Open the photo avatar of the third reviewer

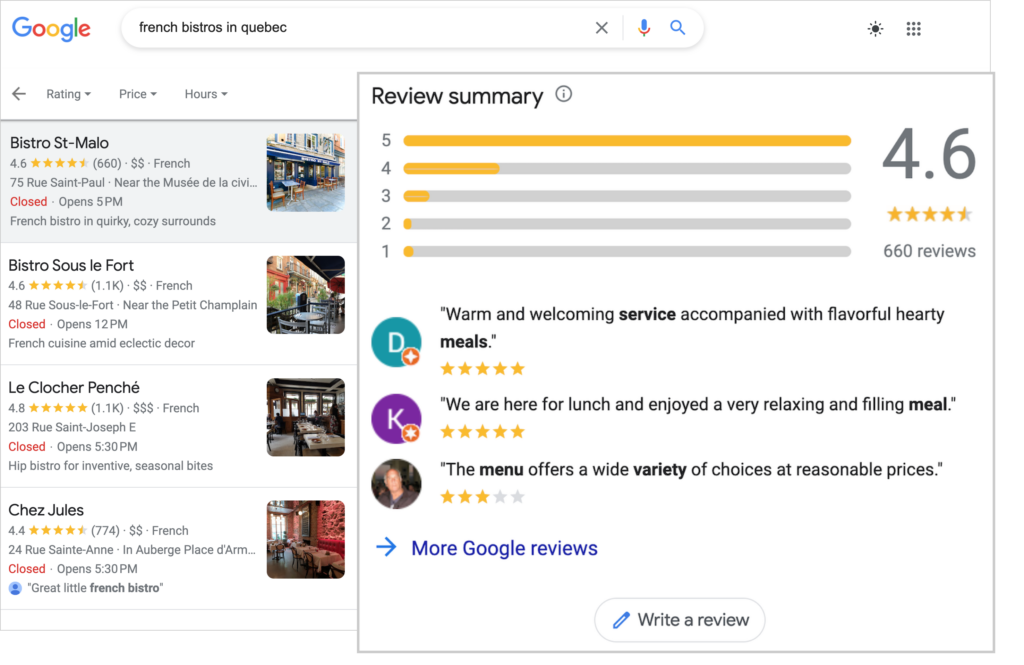pos(396,484)
